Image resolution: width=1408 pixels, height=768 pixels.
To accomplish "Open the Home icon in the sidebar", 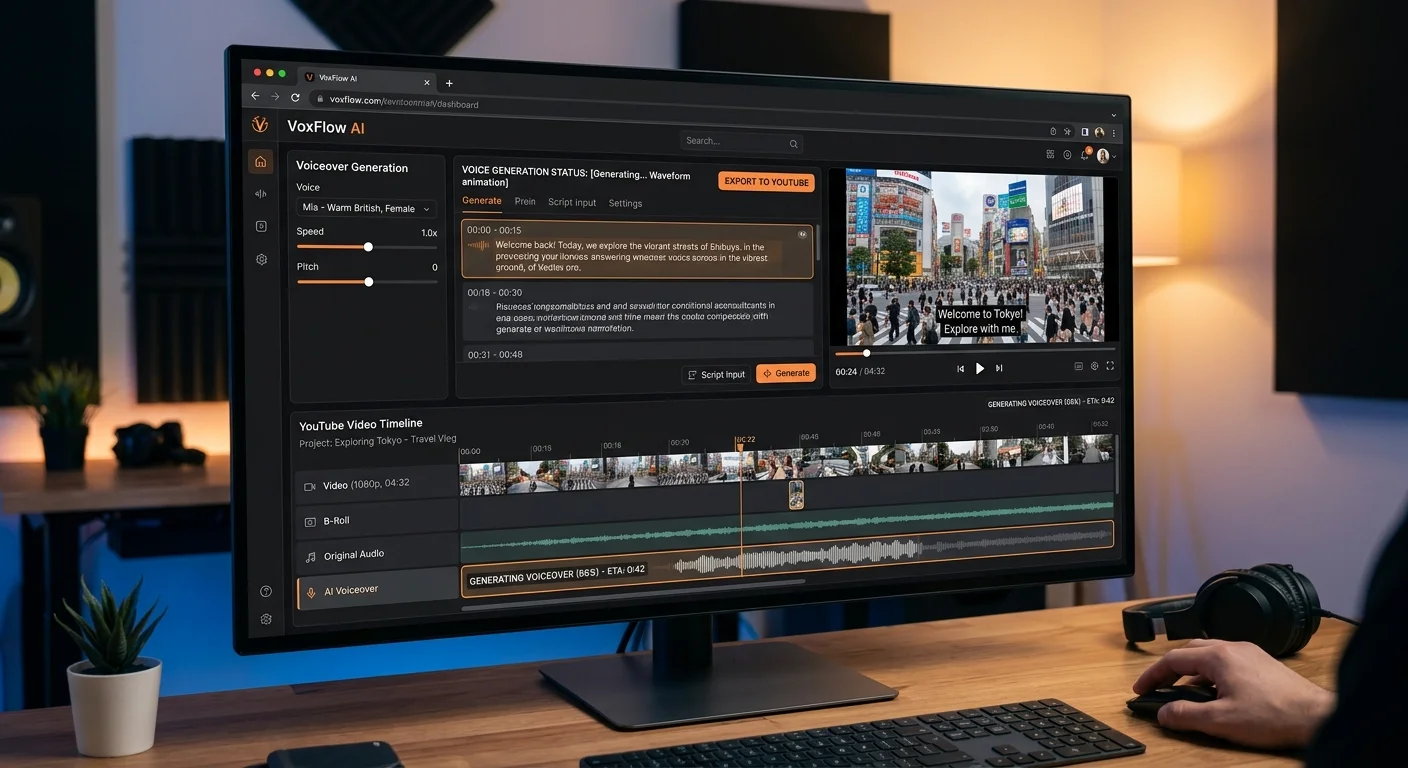I will pos(261,162).
